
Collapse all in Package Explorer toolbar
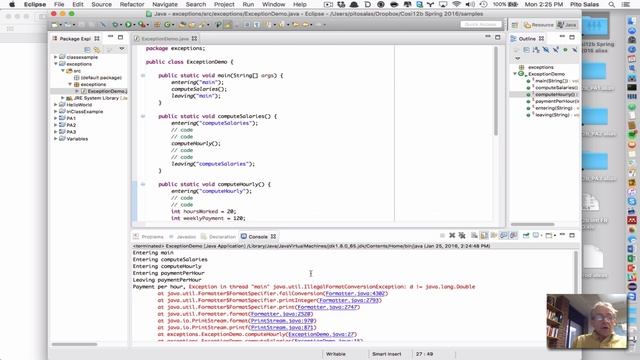tap(87, 49)
